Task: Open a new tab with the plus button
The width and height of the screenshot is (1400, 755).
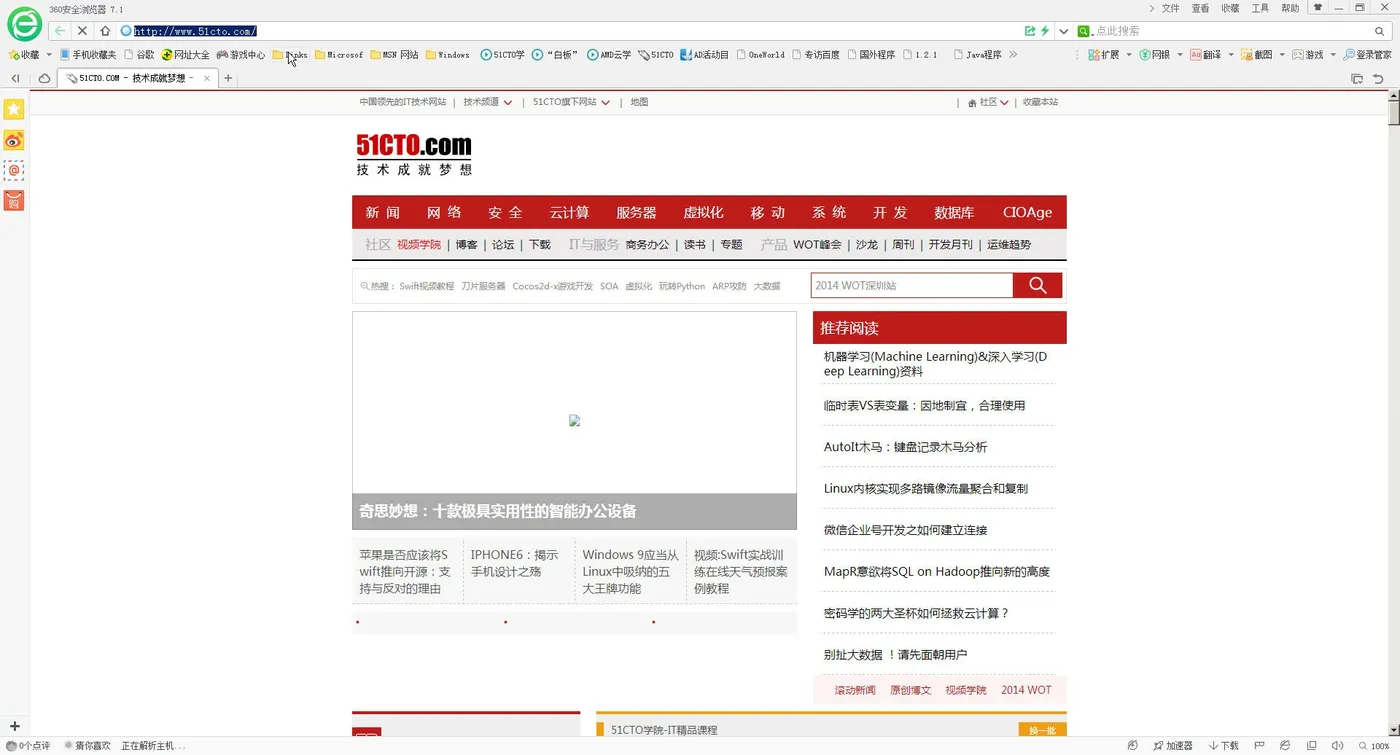Action: (228, 78)
